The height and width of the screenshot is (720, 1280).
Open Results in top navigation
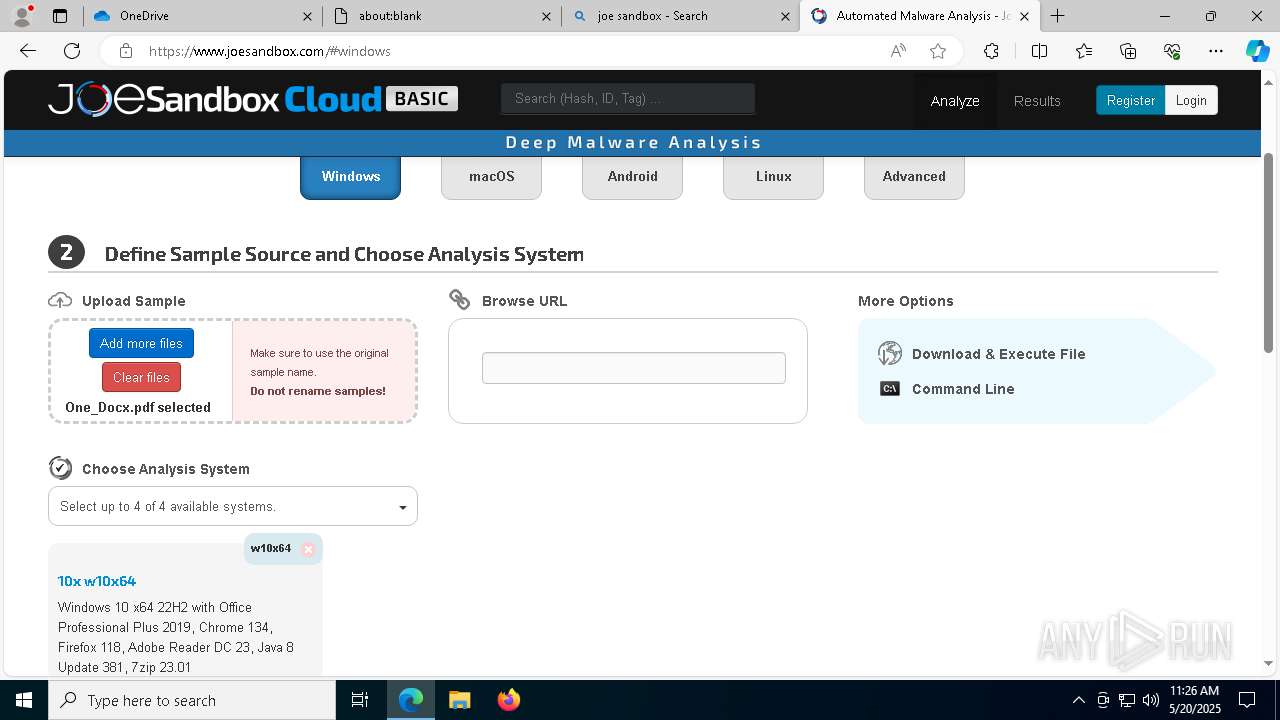point(1037,100)
